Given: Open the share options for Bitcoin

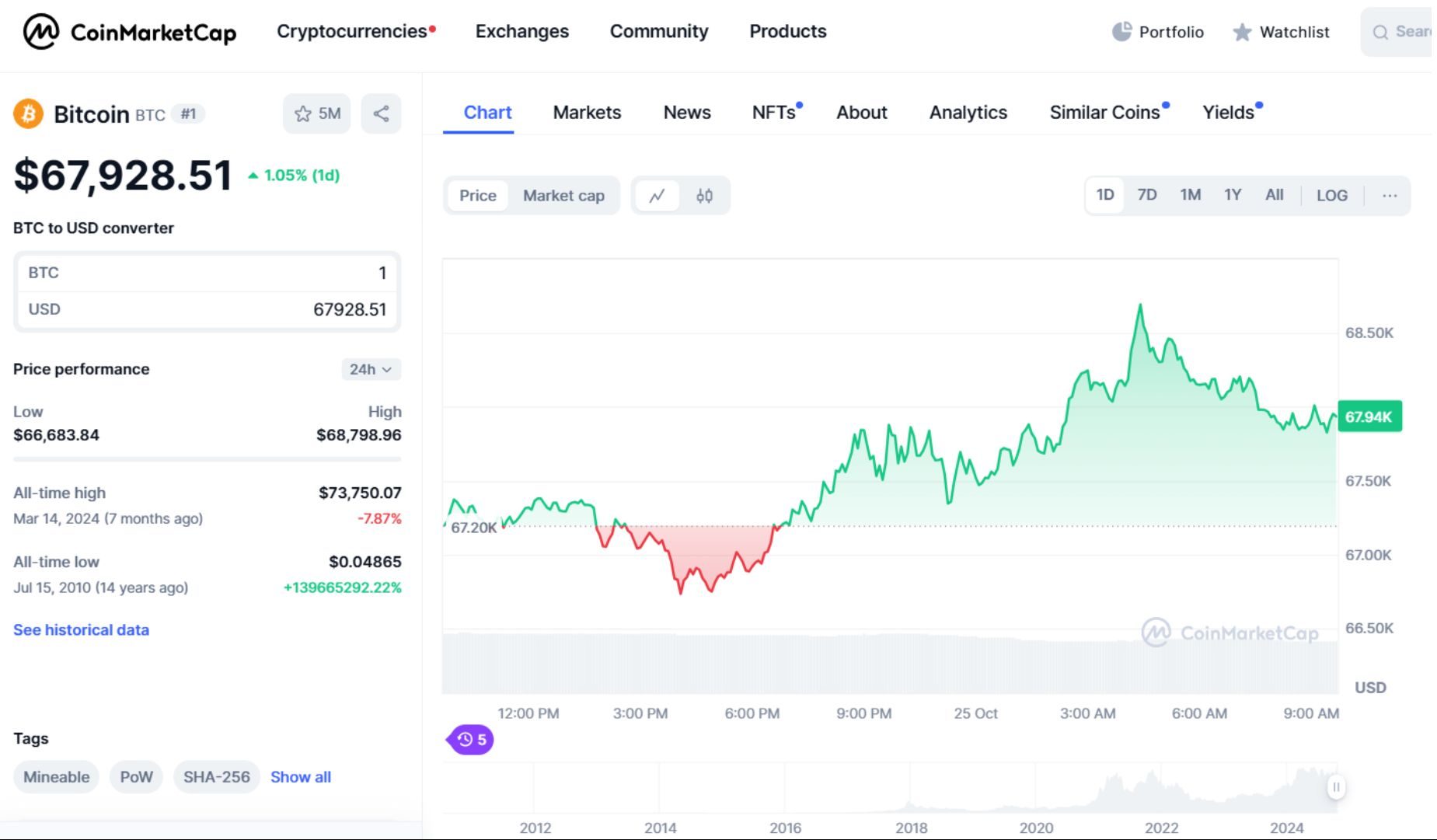Looking at the screenshot, I should point(381,113).
